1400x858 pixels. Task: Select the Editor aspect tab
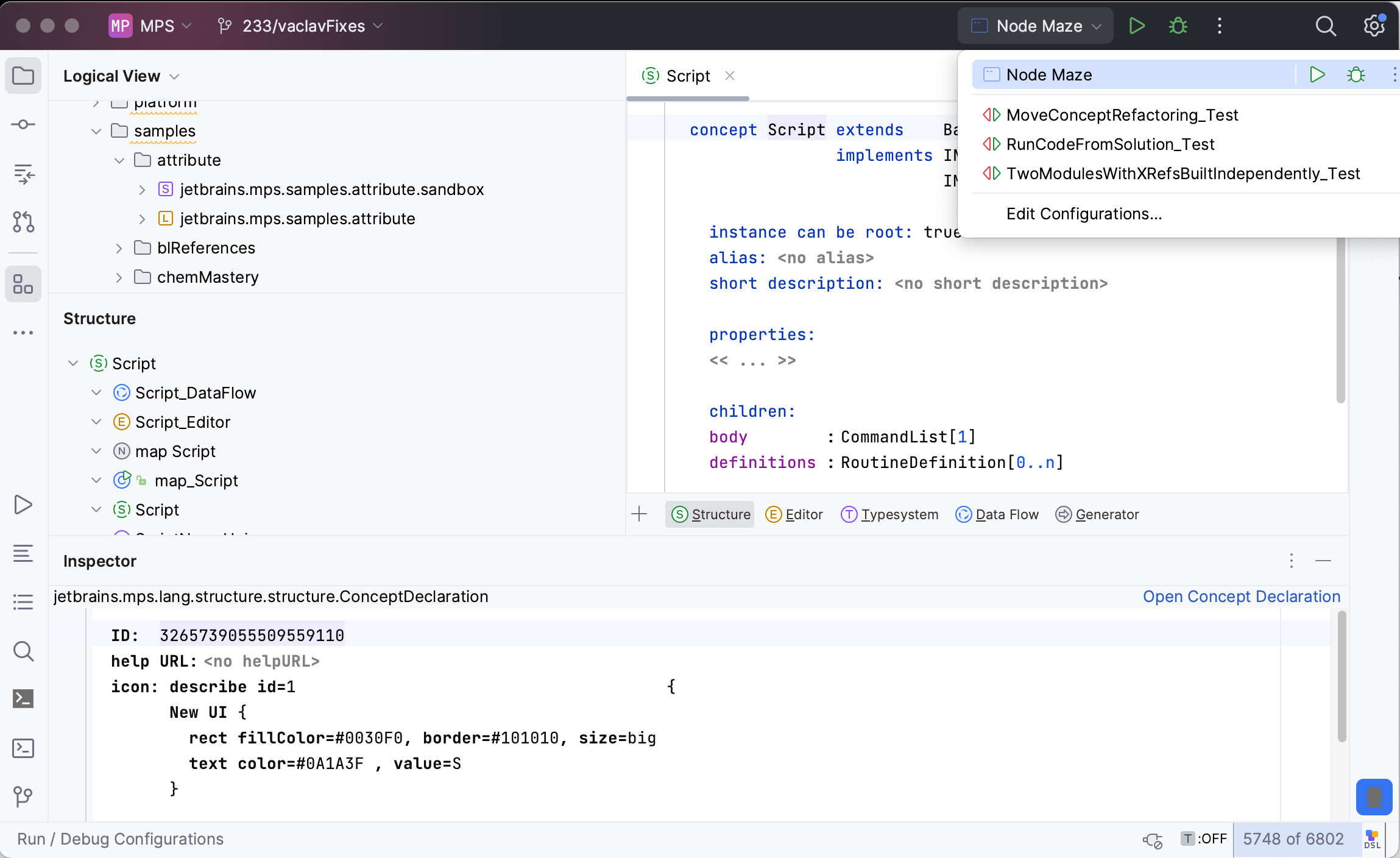[x=794, y=513]
